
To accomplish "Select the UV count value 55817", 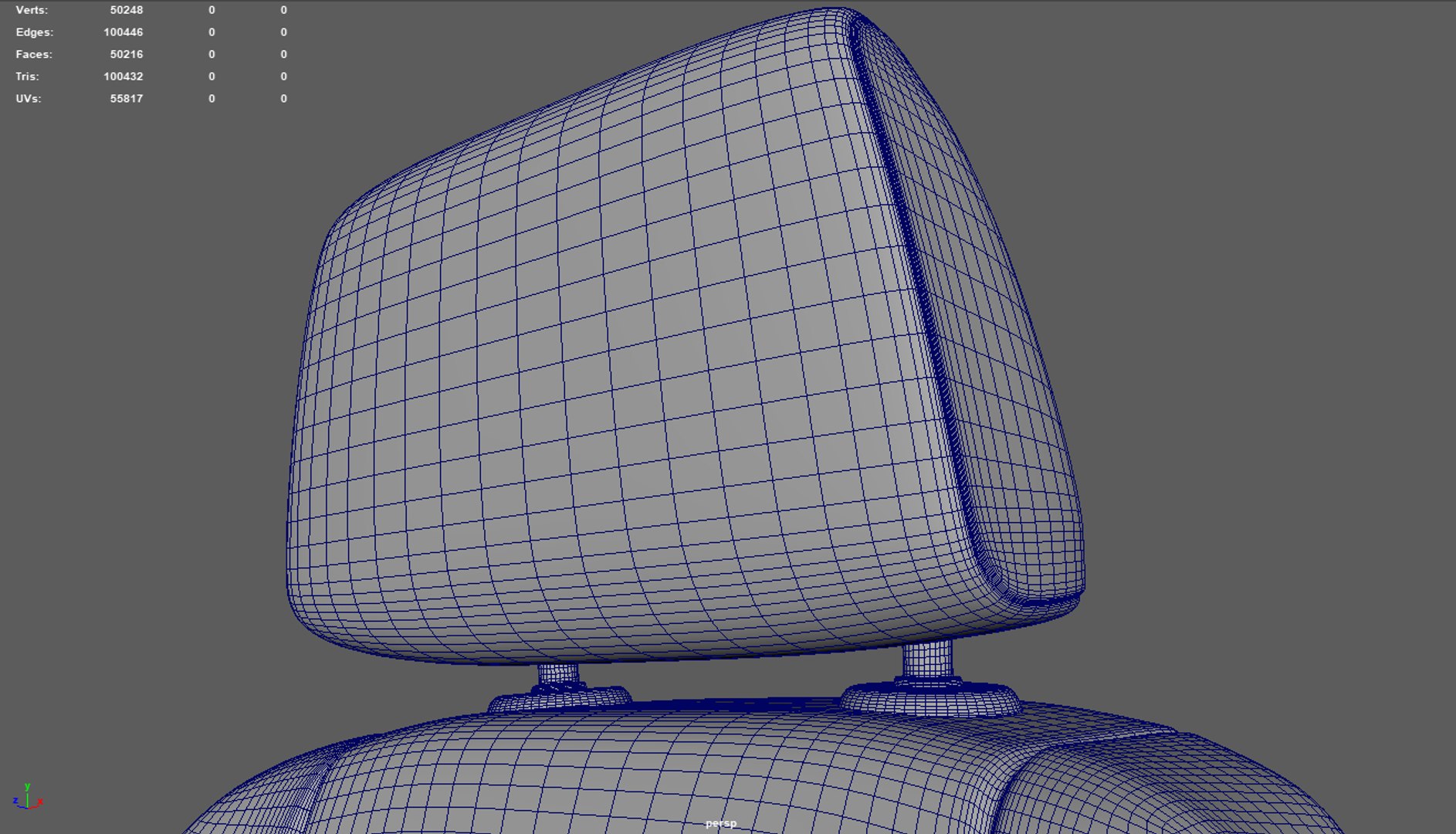I will pos(127,99).
